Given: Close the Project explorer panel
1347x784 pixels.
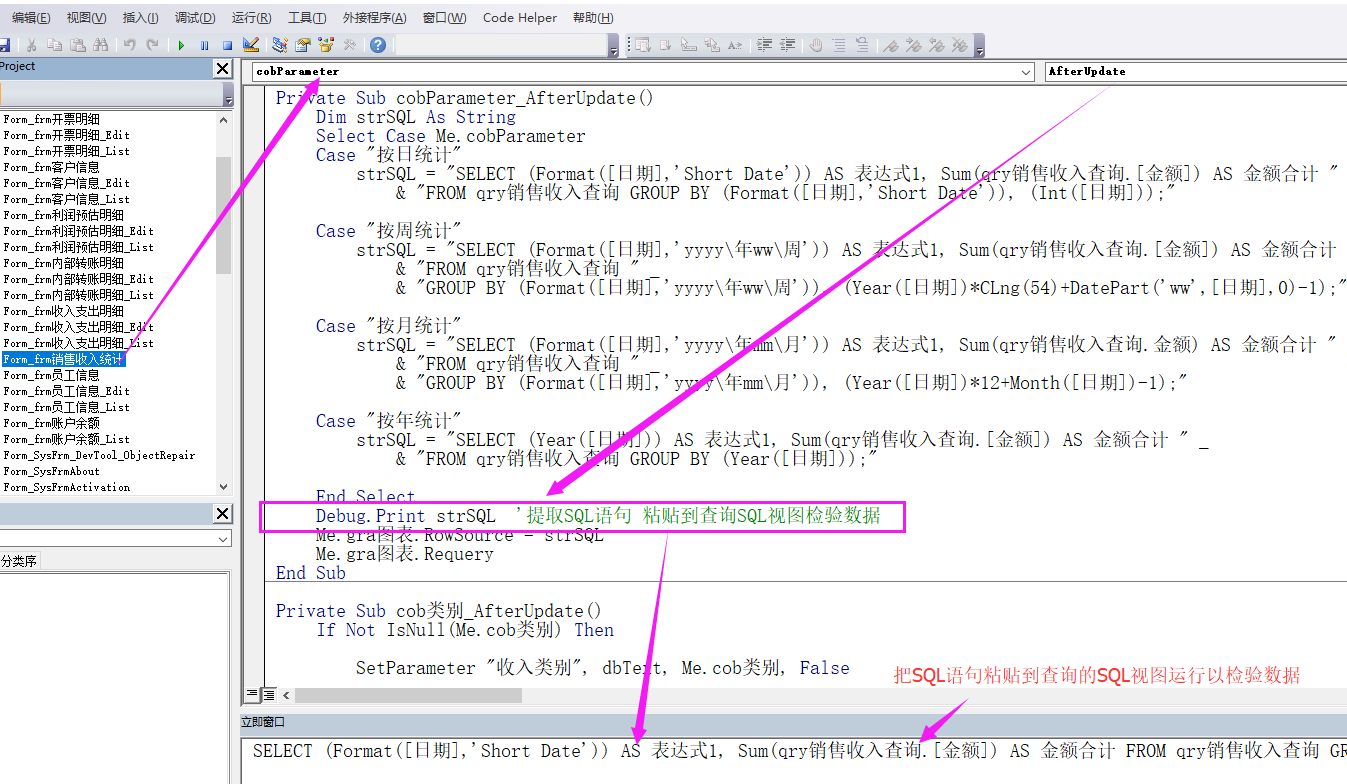Looking at the screenshot, I should point(223,68).
